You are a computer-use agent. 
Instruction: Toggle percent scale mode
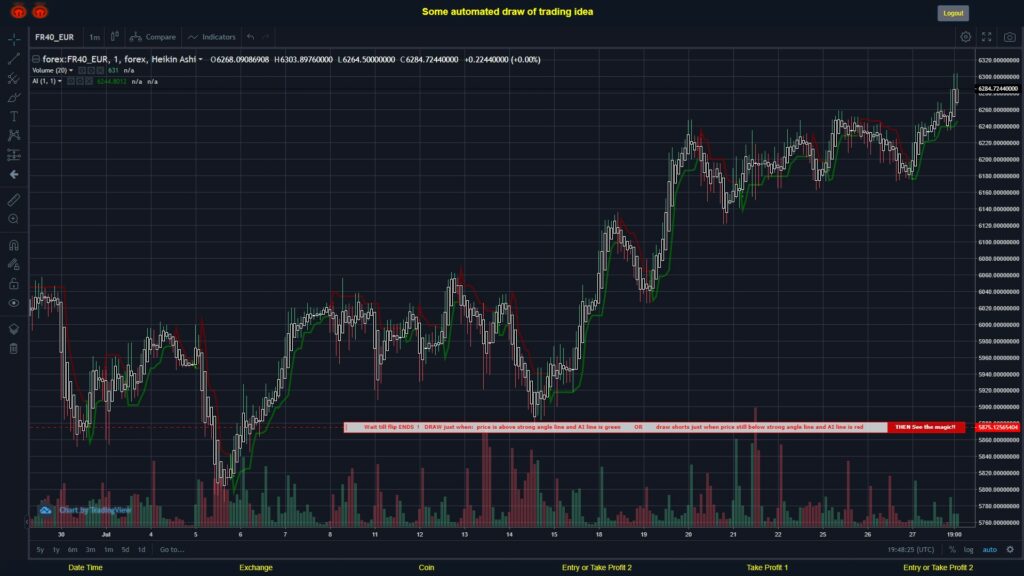[x=952, y=550]
